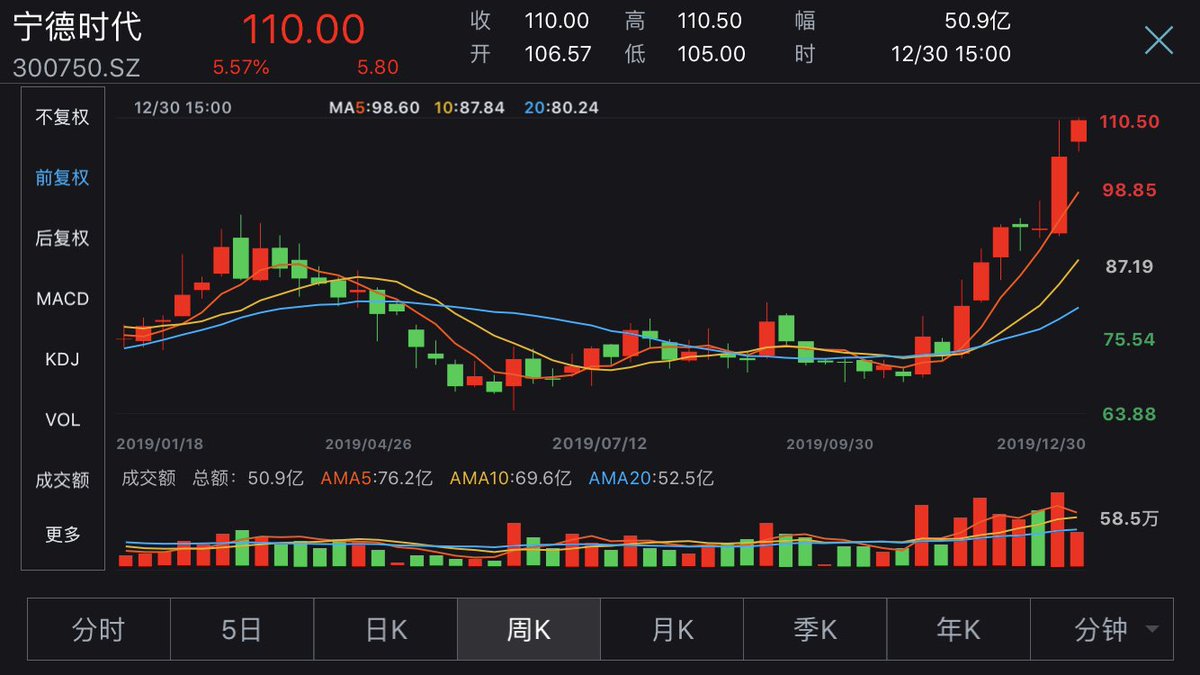
Task: Click the 2019/09/30 date axis label
Action: coord(830,443)
